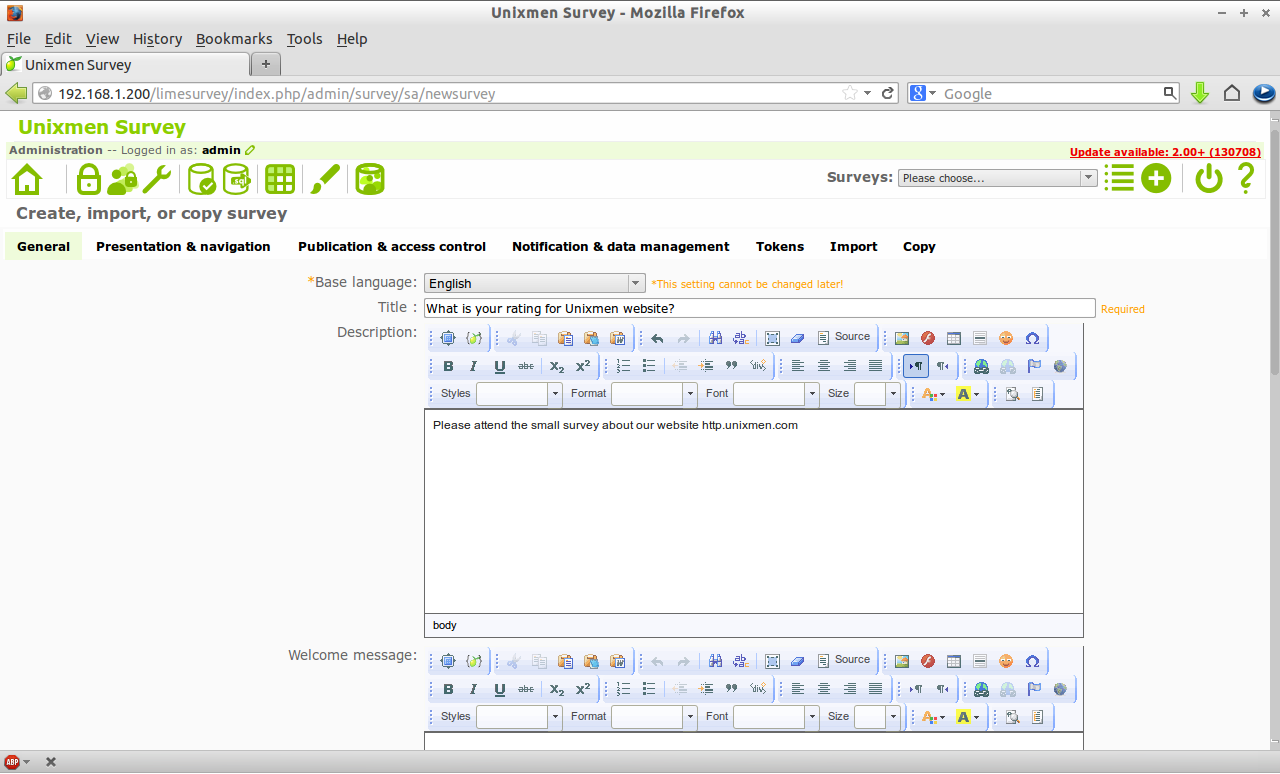
Task: Pick background color in Description editor
Action: pos(968,394)
